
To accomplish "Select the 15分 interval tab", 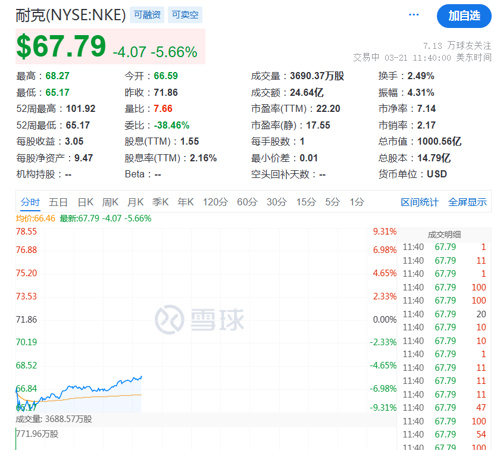I will coord(306,202).
